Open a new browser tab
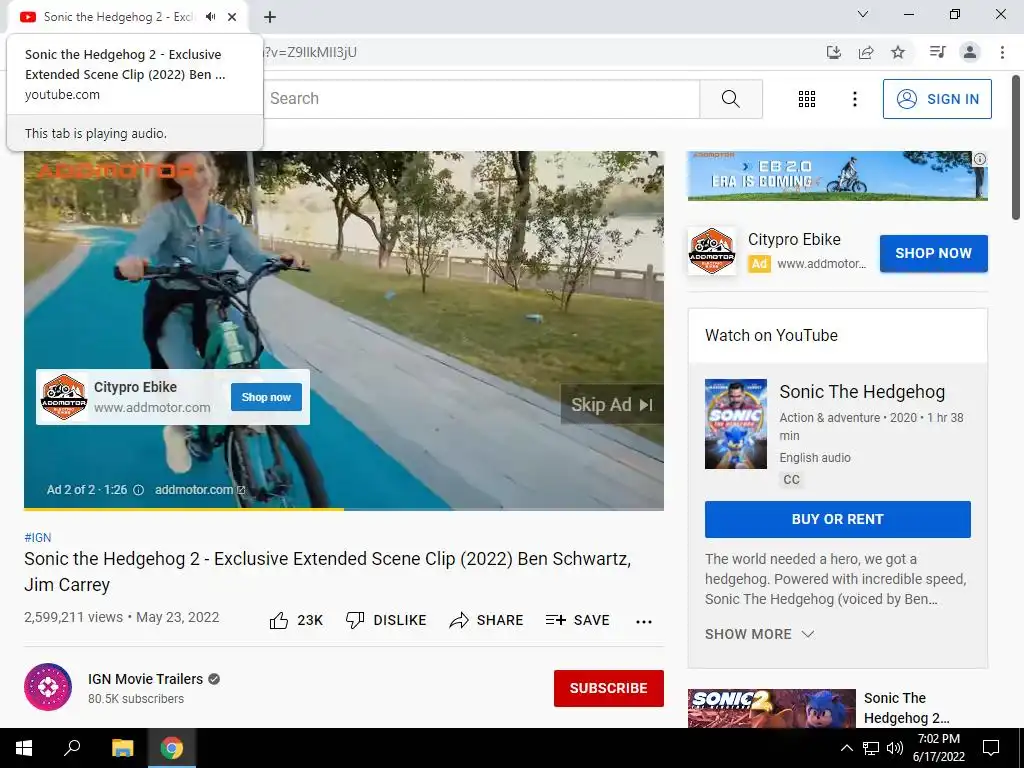 click(270, 17)
